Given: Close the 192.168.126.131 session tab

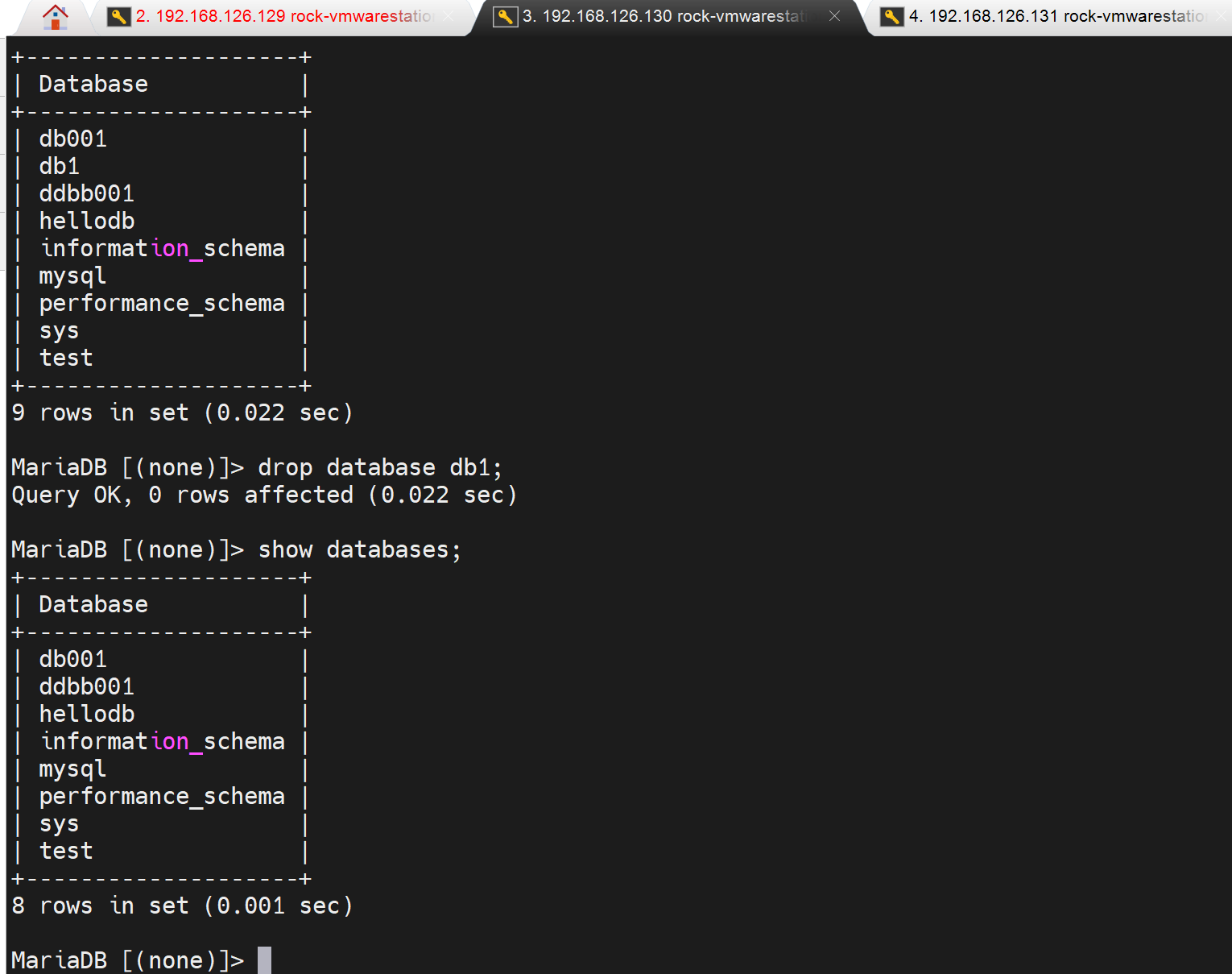Looking at the screenshot, I should [x=1222, y=16].
